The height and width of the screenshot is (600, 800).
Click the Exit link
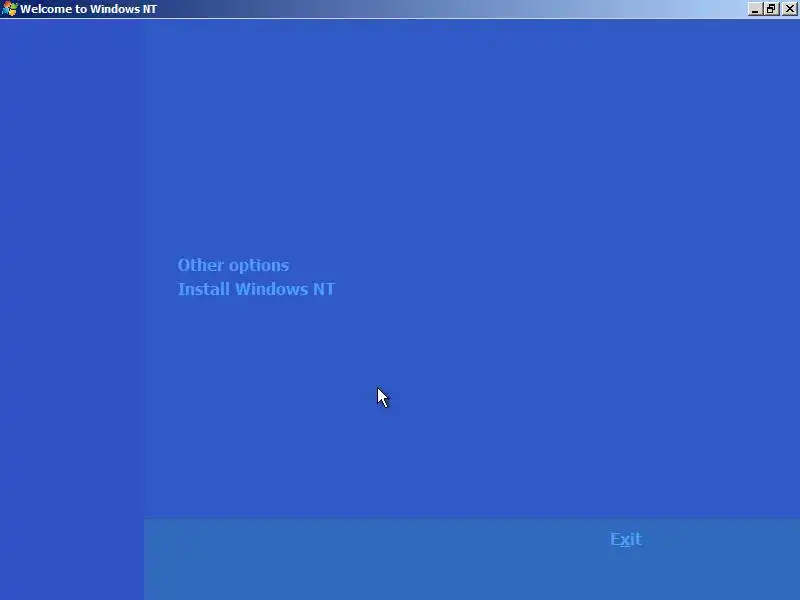(x=626, y=539)
